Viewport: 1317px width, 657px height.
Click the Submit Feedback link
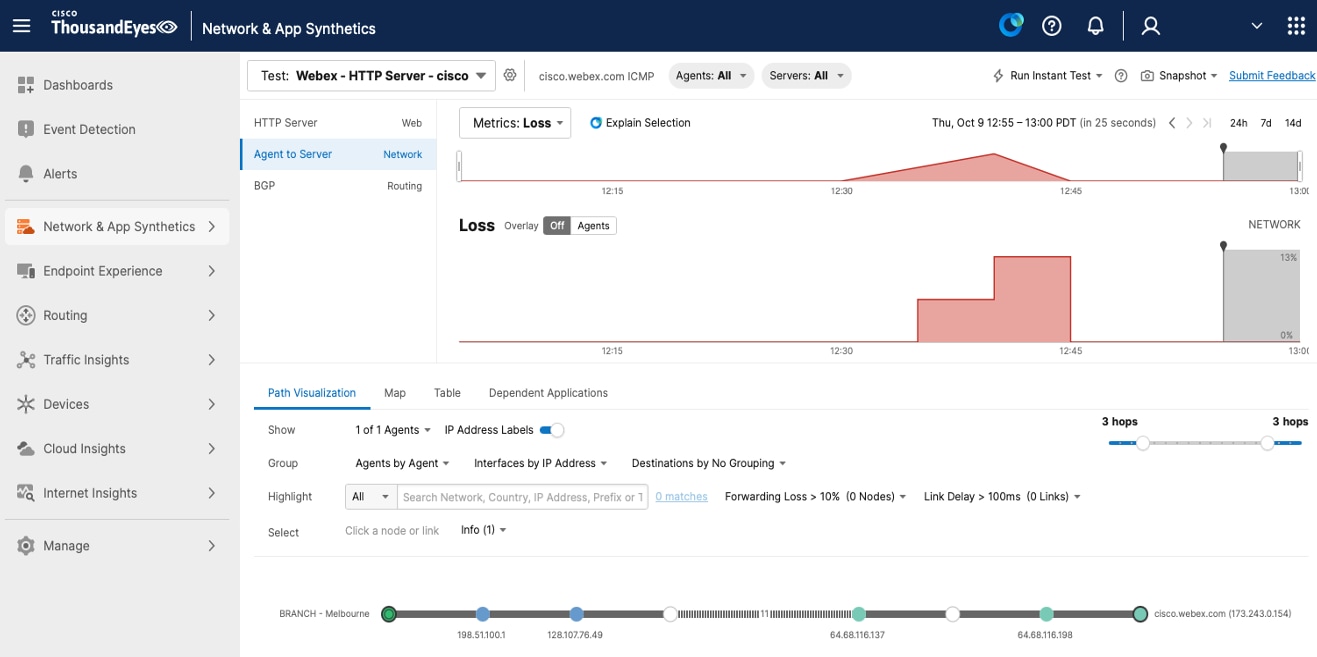[1272, 76]
